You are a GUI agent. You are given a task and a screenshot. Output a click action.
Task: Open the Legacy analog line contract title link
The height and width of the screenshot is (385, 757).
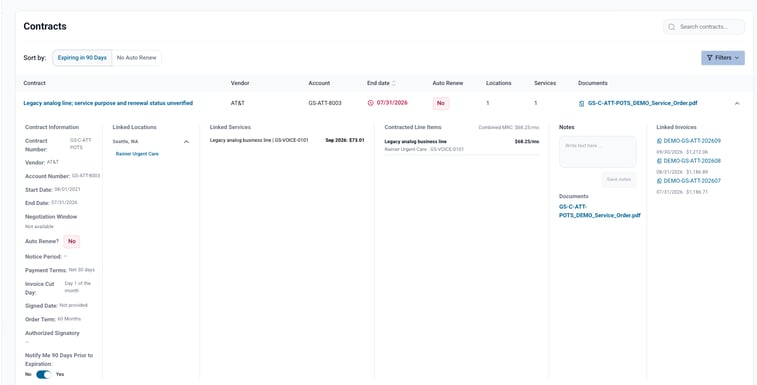(108, 103)
